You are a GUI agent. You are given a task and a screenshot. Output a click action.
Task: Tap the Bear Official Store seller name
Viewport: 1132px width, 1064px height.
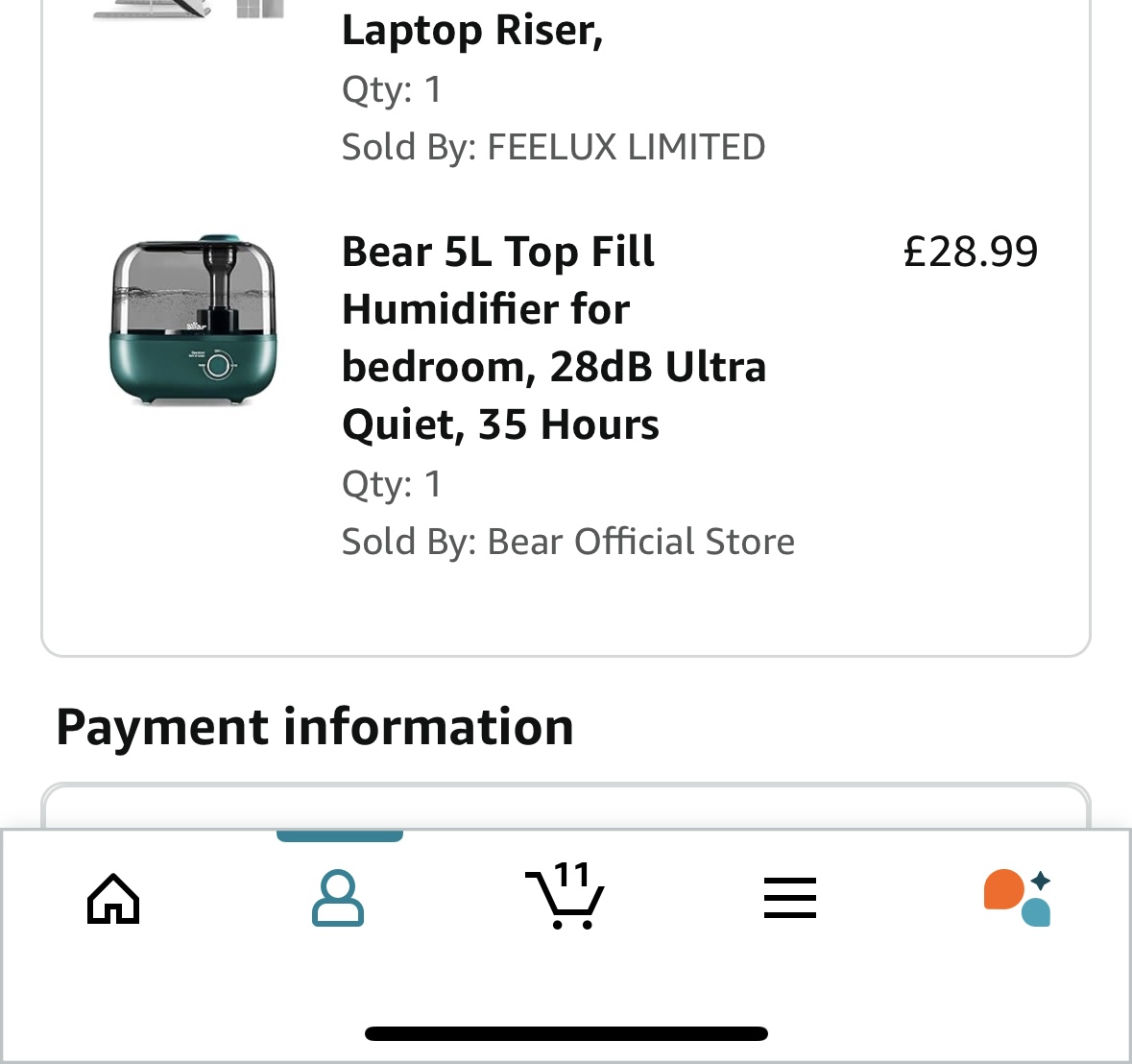640,542
